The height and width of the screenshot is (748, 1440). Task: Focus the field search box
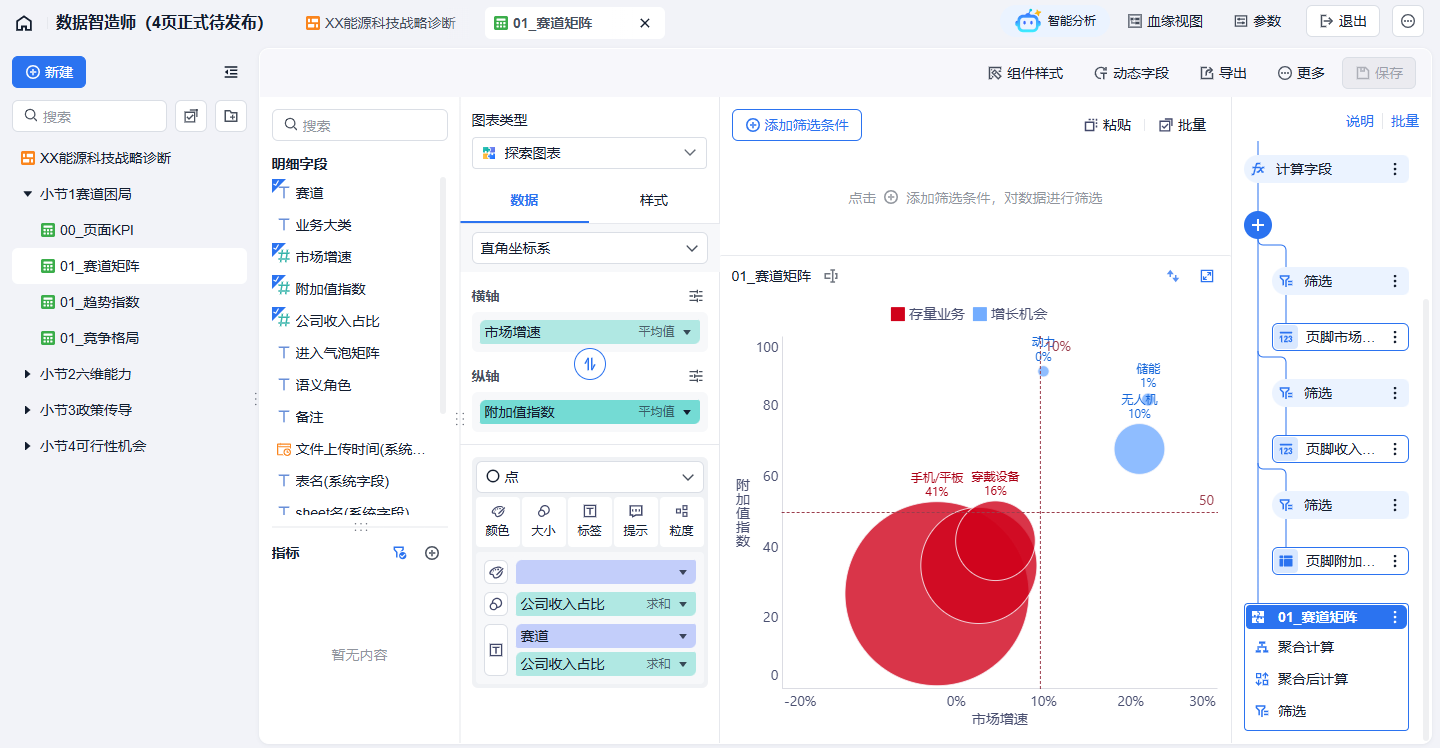(x=360, y=125)
